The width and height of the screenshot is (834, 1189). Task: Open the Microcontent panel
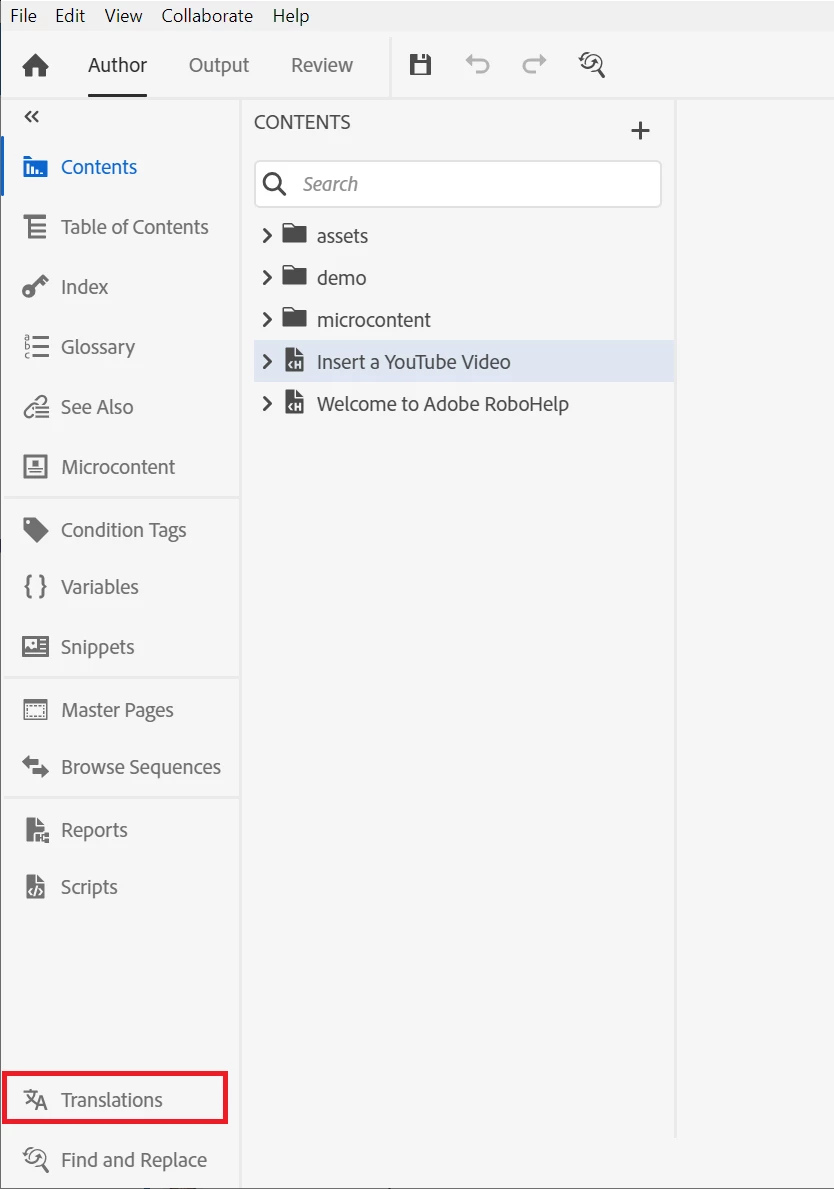pyautogui.click(x=121, y=466)
